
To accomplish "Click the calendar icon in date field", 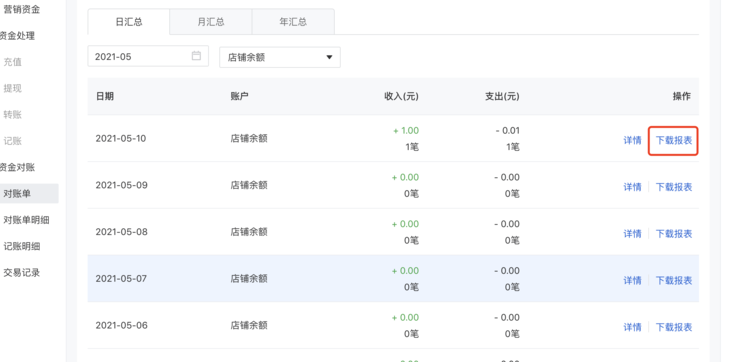I will coord(196,56).
